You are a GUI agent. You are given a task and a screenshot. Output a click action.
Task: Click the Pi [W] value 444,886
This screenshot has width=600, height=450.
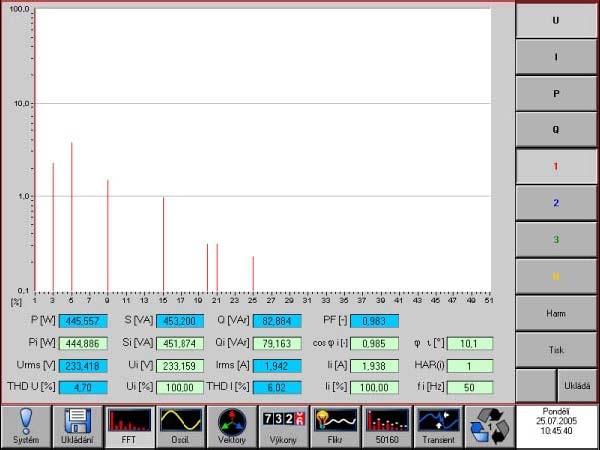pos(83,344)
